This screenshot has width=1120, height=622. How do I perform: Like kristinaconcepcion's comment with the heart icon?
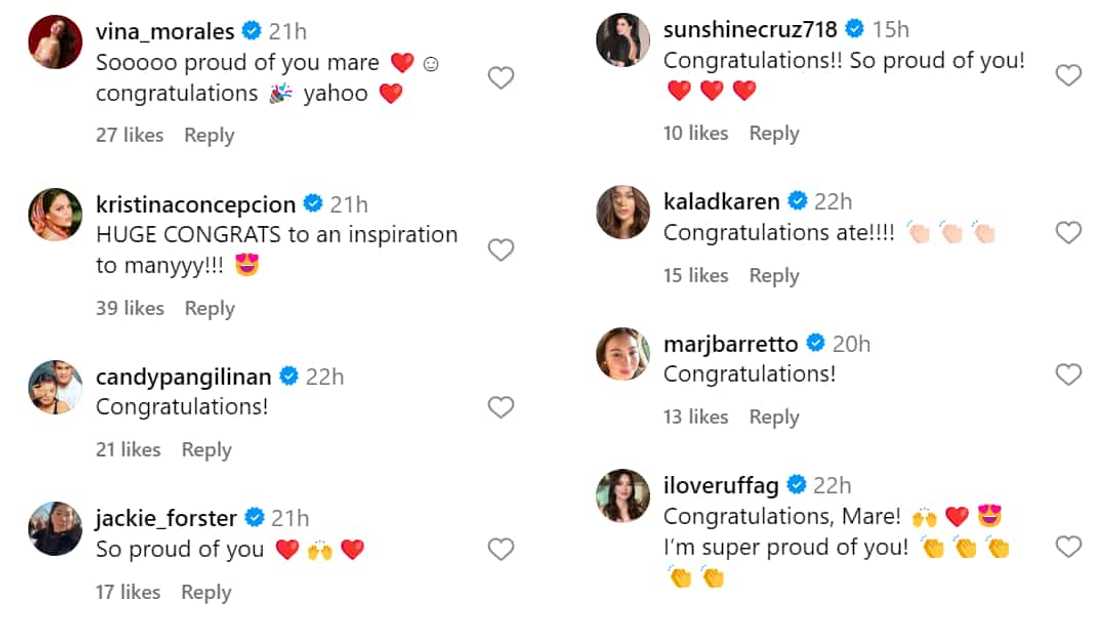[x=501, y=250]
